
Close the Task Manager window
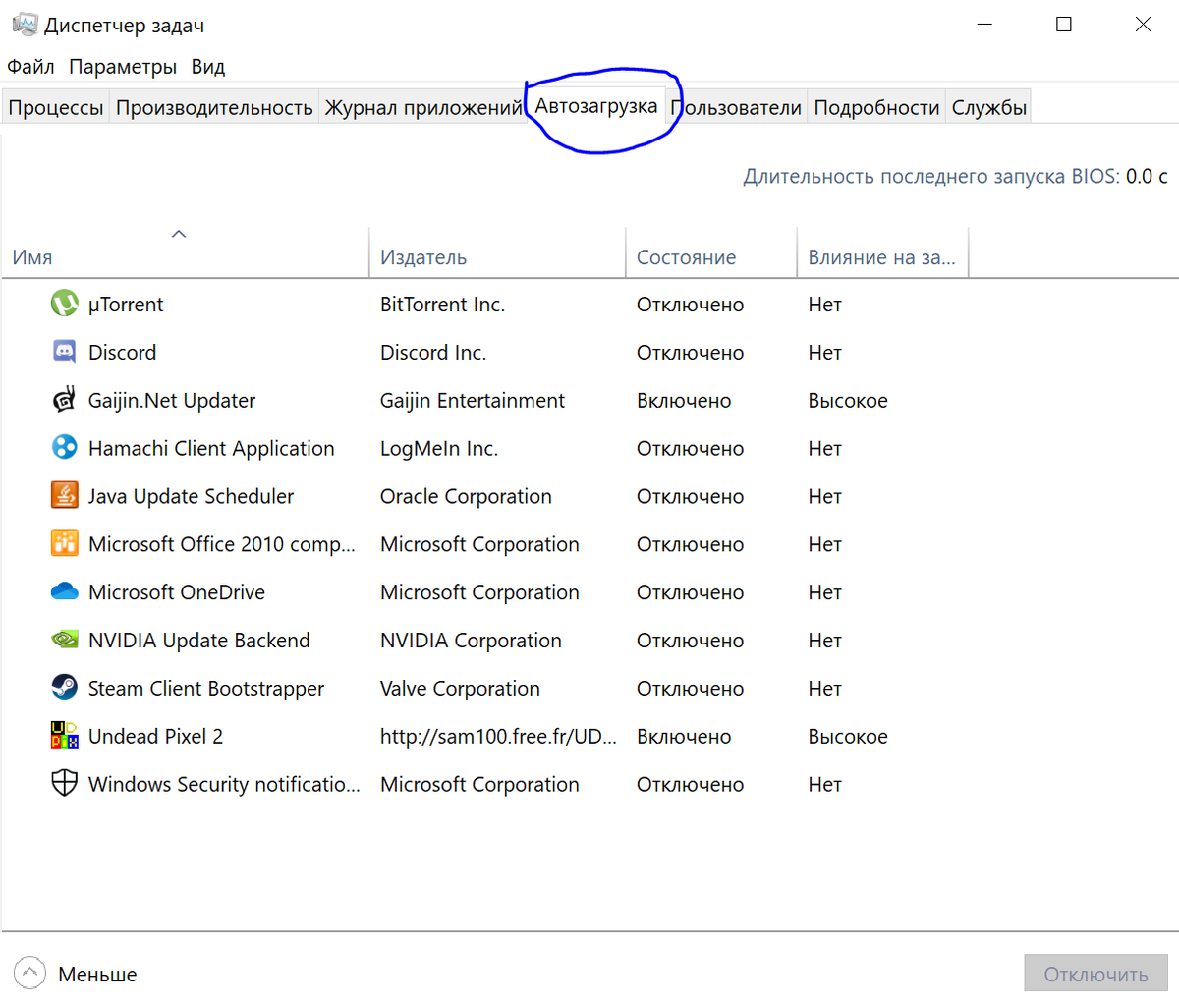[x=1143, y=25]
